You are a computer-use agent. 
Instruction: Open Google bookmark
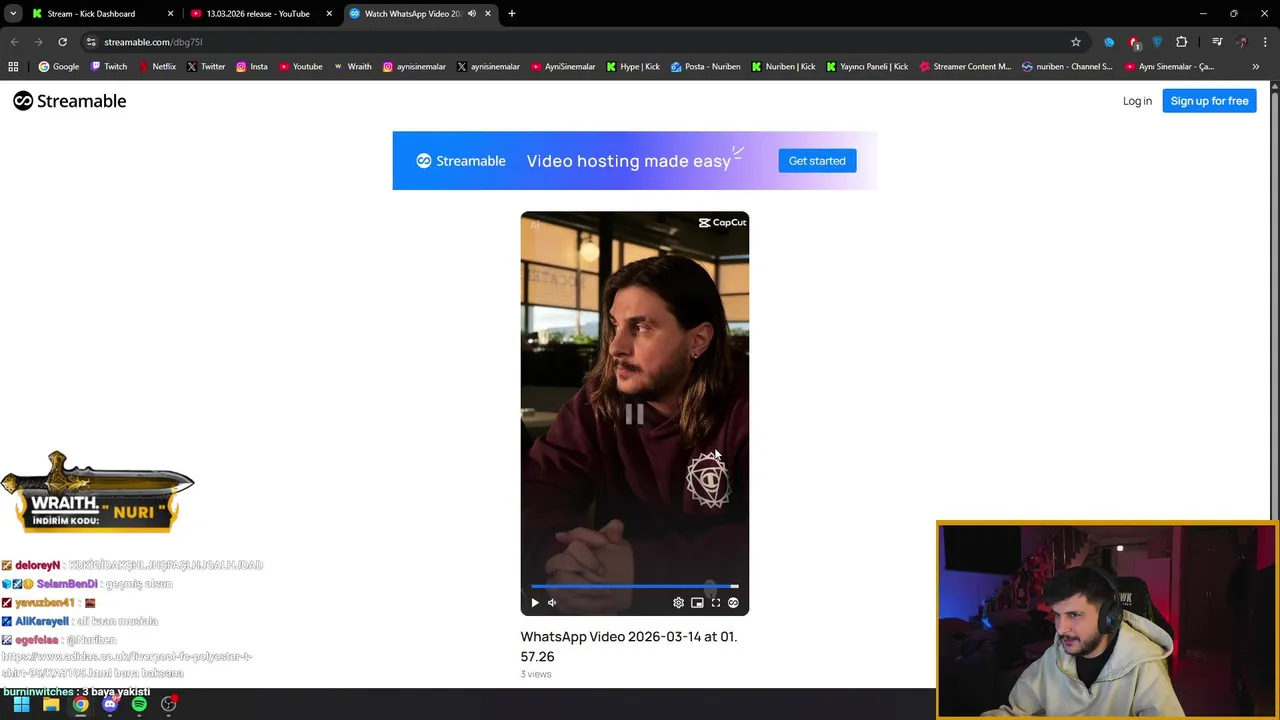(x=59, y=67)
